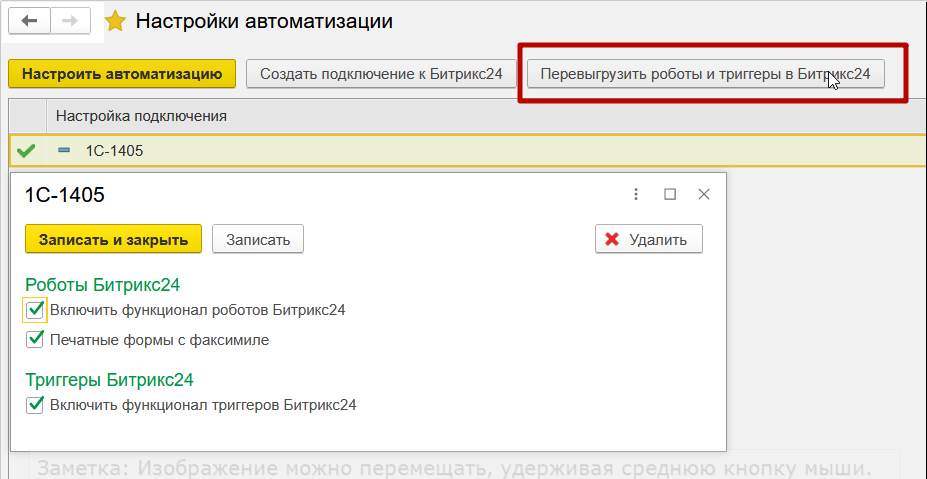This screenshot has width=927, height=479.
Task: Maximize the 1С-1405 dialog window
Action: coord(670,194)
